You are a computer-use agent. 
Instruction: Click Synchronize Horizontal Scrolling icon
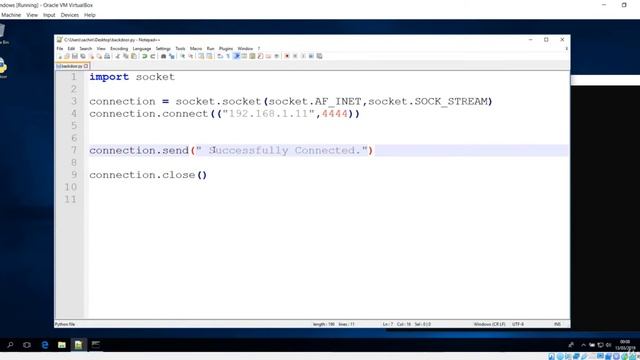point(209,56)
